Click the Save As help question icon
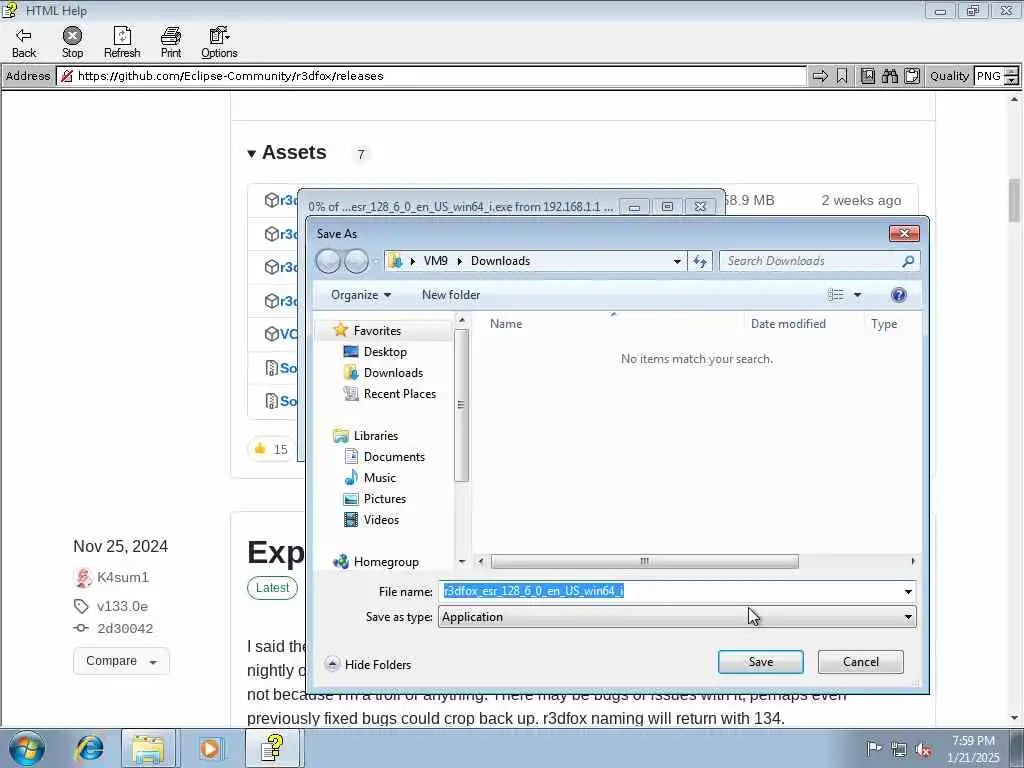The image size is (1024, 768). pyautogui.click(x=899, y=295)
